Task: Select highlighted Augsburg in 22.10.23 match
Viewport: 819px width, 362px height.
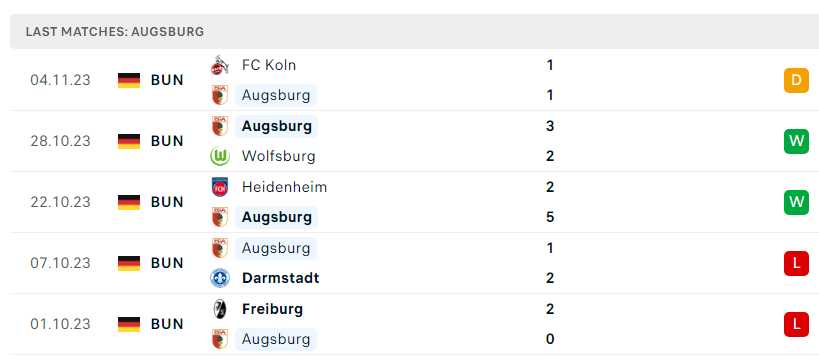Action: (x=276, y=217)
